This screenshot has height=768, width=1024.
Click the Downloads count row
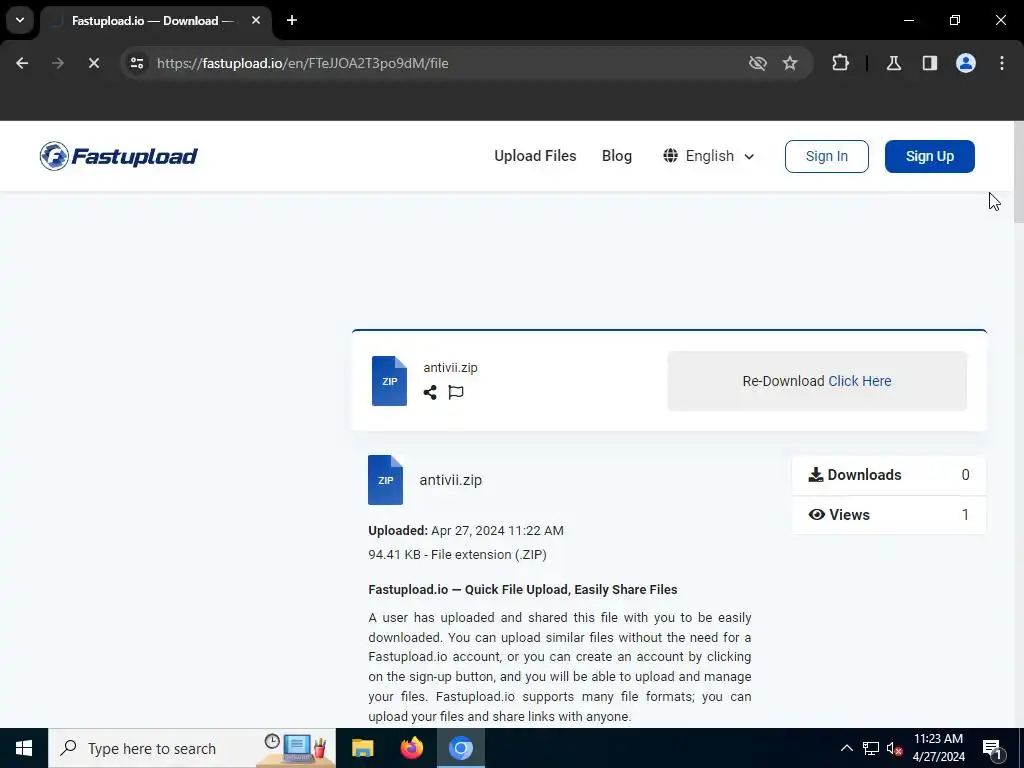(889, 475)
